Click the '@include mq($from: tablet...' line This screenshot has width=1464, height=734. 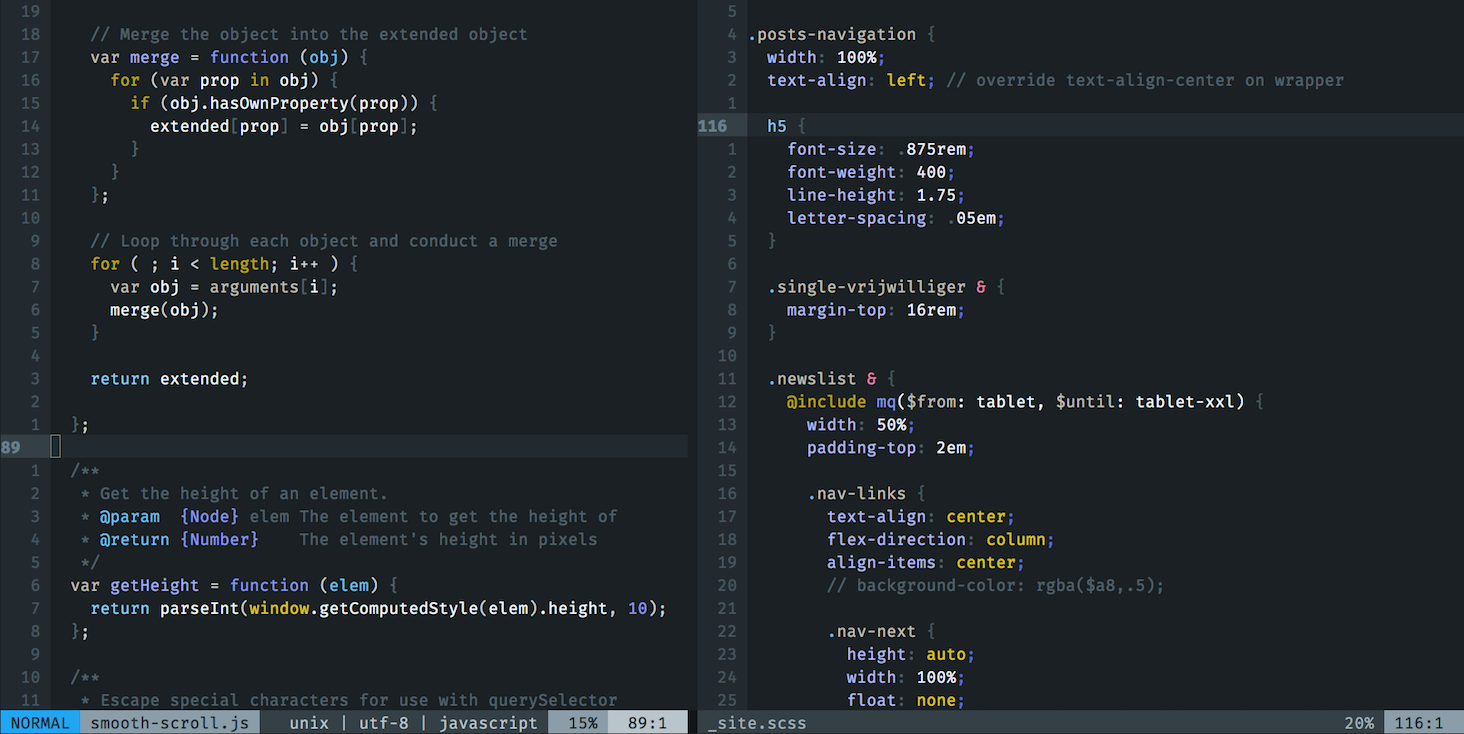click(x=1026, y=402)
